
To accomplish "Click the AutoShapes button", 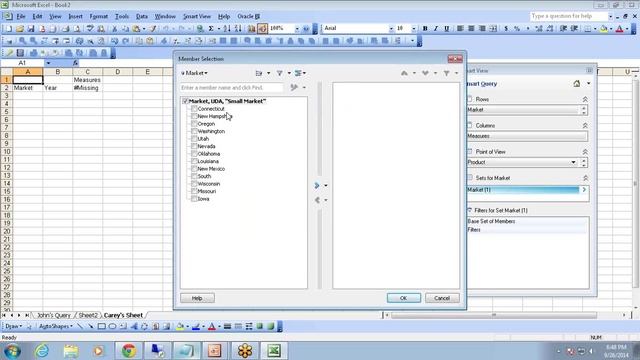I will pos(56,326).
